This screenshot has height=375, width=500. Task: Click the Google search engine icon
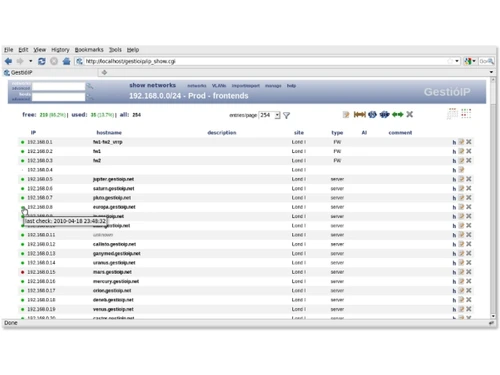point(468,61)
